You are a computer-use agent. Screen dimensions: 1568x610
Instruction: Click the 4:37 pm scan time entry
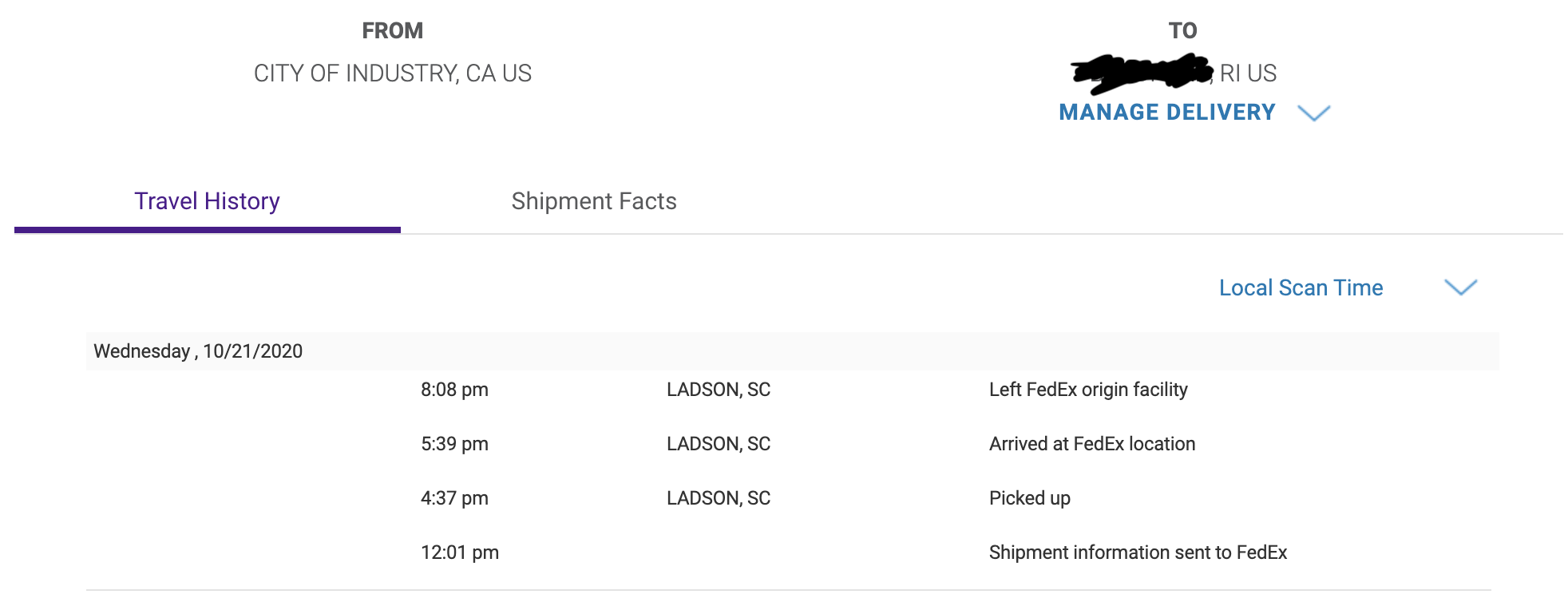click(x=454, y=498)
